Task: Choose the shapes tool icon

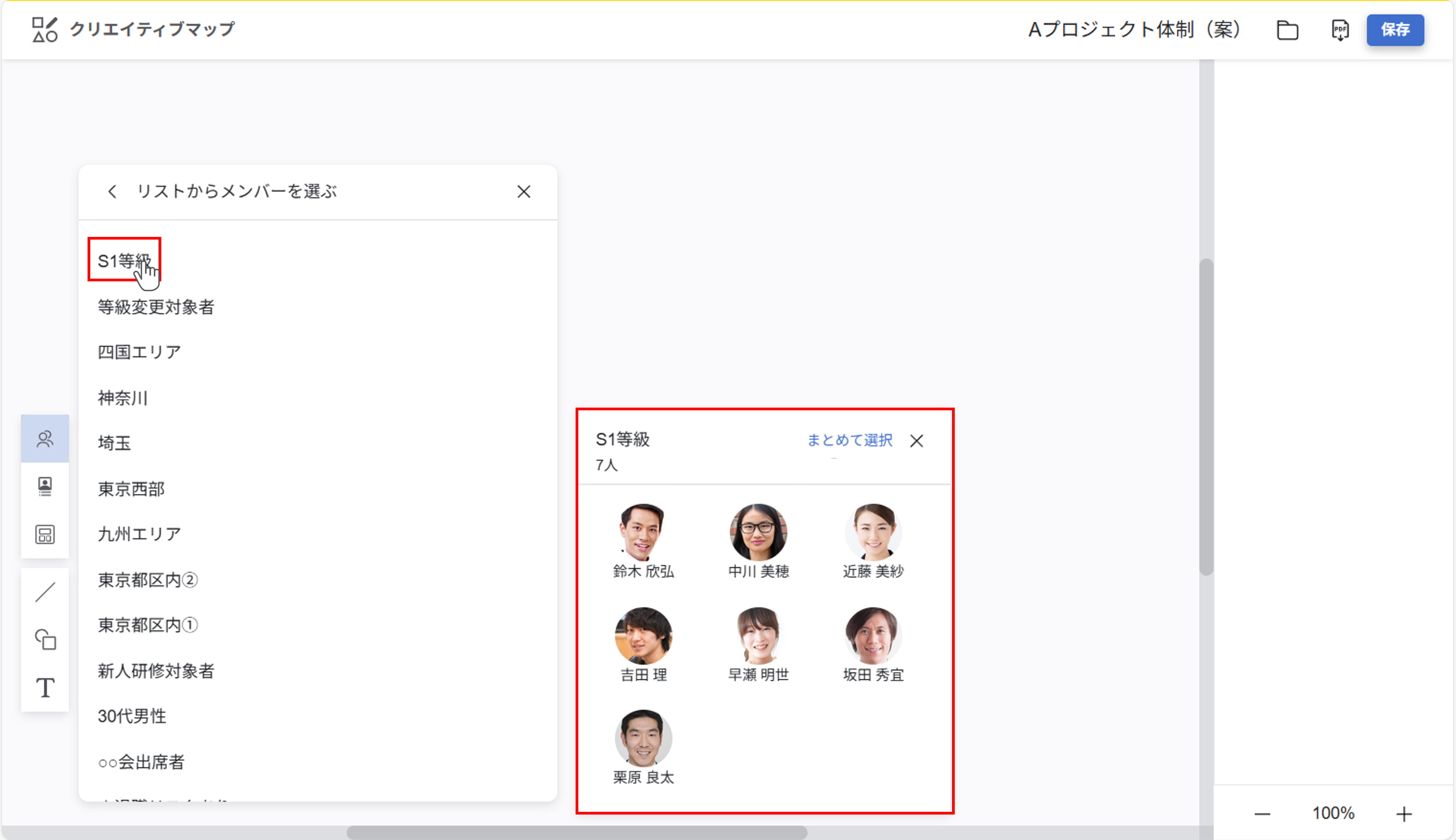Action: [x=45, y=639]
